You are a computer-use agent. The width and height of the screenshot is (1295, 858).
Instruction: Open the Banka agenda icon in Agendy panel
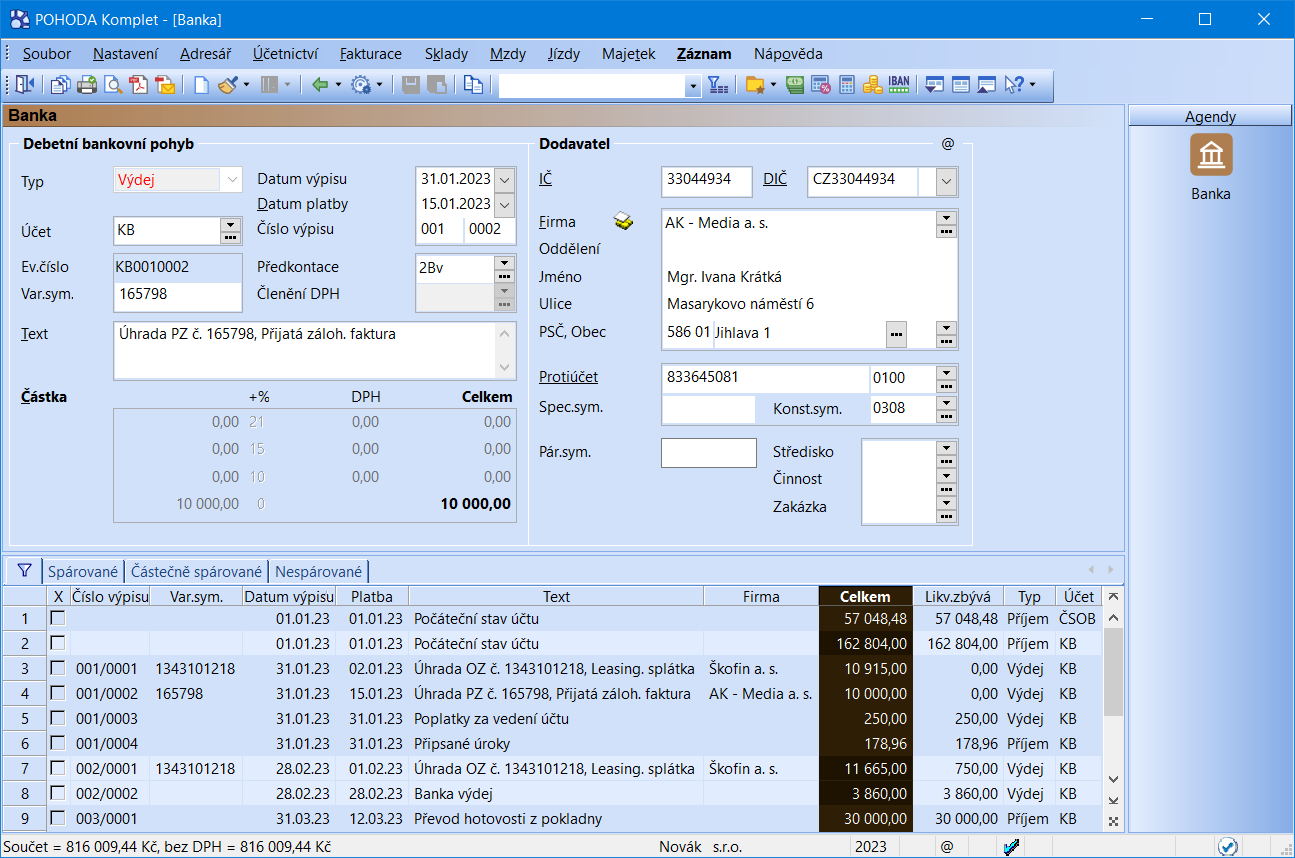(x=1211, y=155)
